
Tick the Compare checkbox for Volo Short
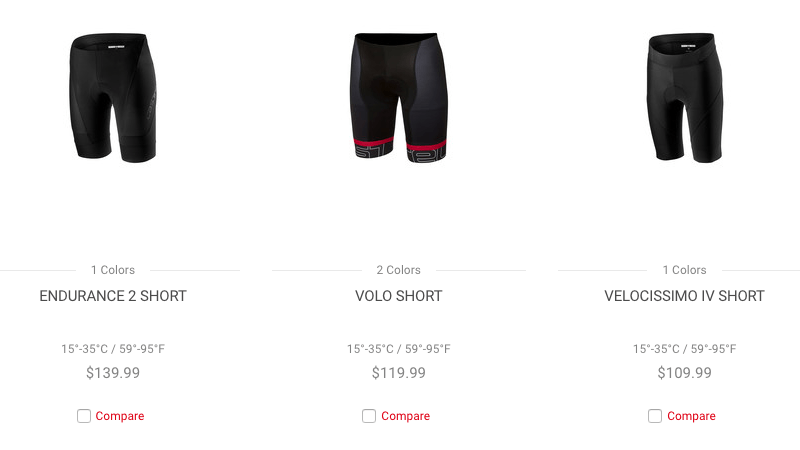pyautogui.click(x=369, y=416)
